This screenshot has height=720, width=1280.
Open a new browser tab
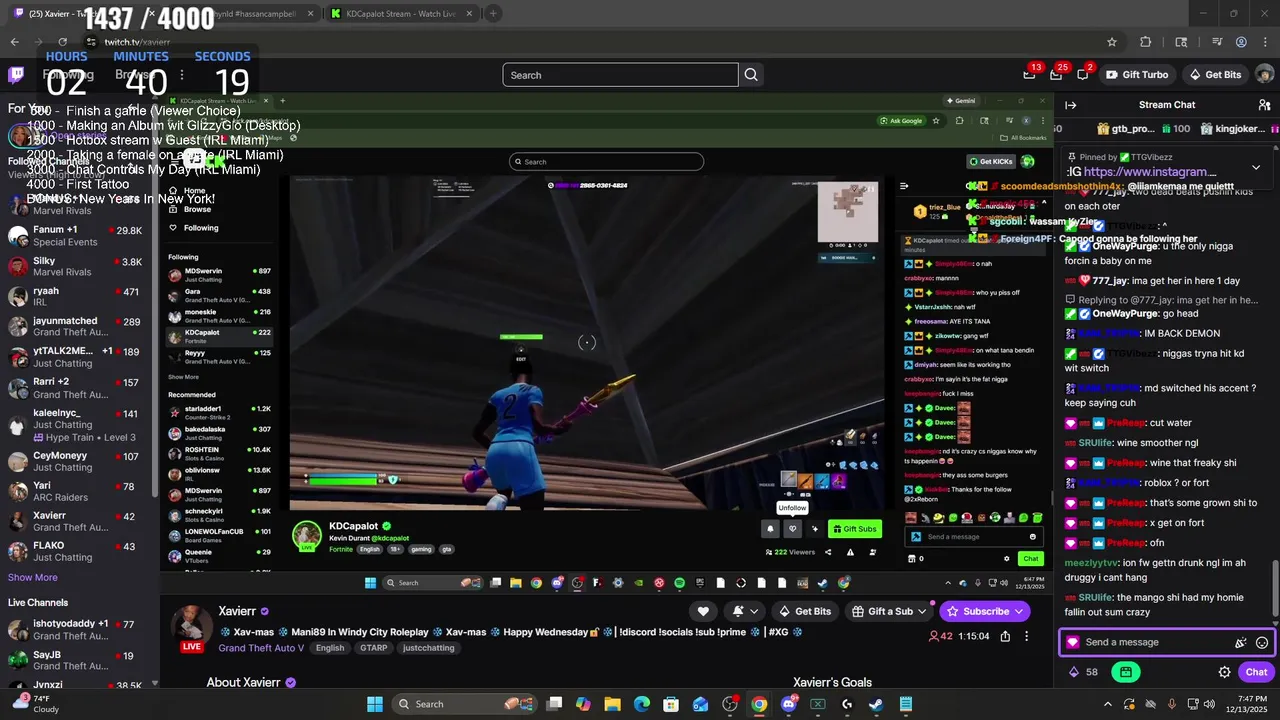coord(493,13)
